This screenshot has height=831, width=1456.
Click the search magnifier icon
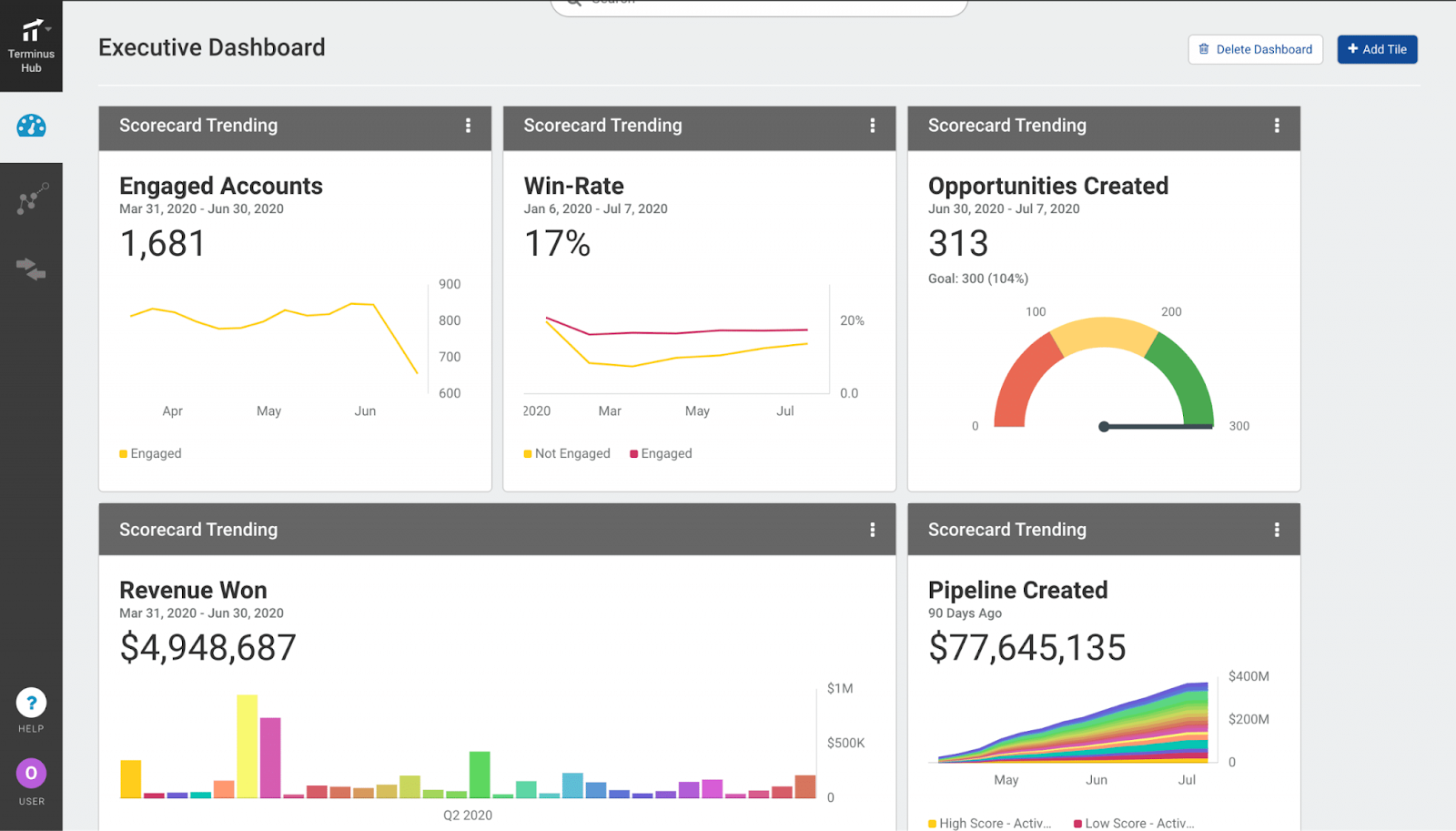click(572, 3)
